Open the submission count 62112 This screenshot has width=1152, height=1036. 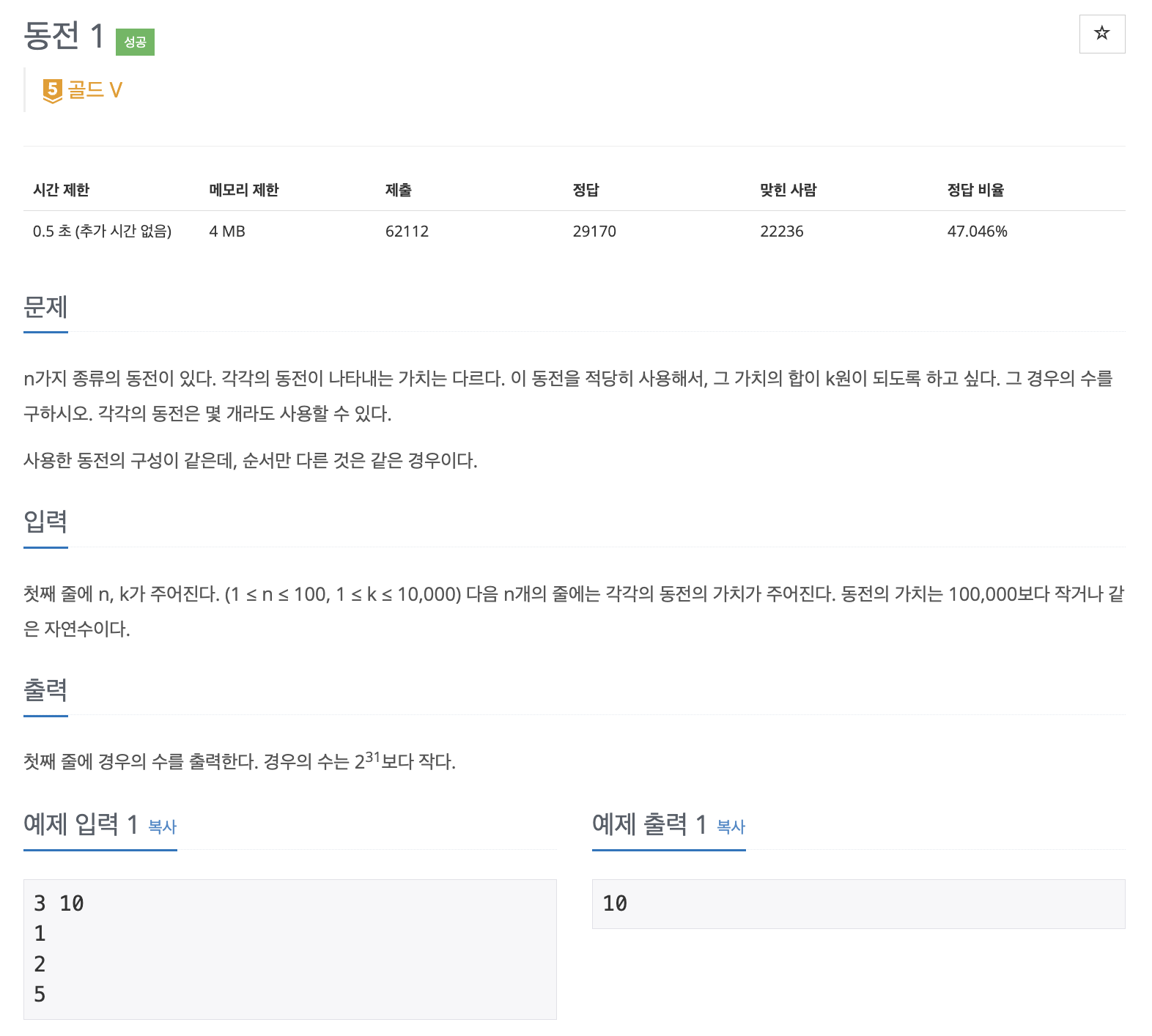pos(405,232)
